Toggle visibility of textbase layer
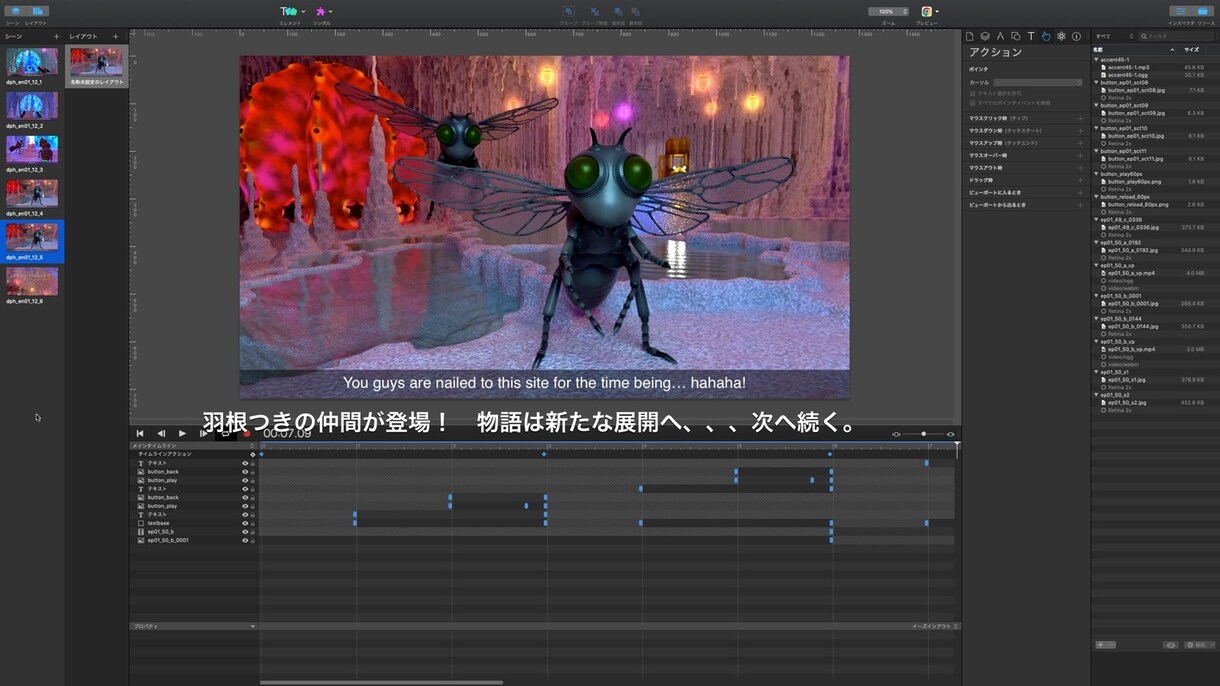Screen dimensions: 1220x686 click(245, 523)
